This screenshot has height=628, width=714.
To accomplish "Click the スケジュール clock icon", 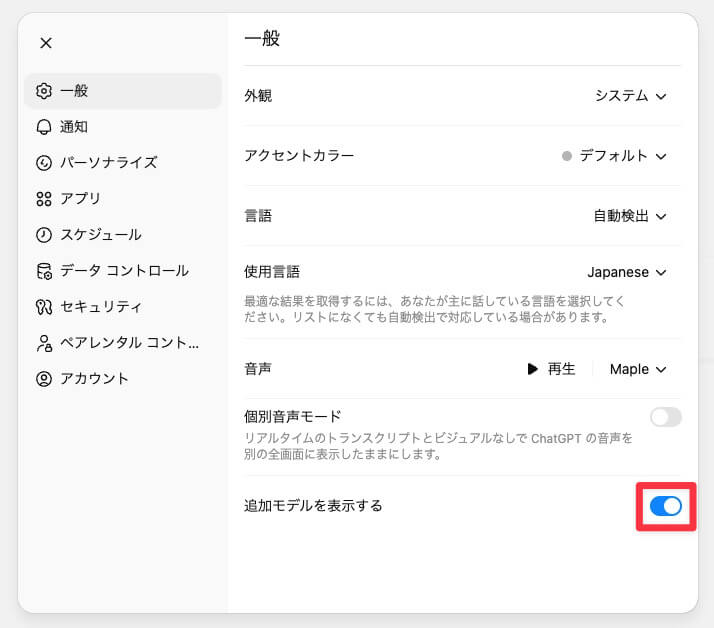I will pyautogui.click(x=44, y=235).
